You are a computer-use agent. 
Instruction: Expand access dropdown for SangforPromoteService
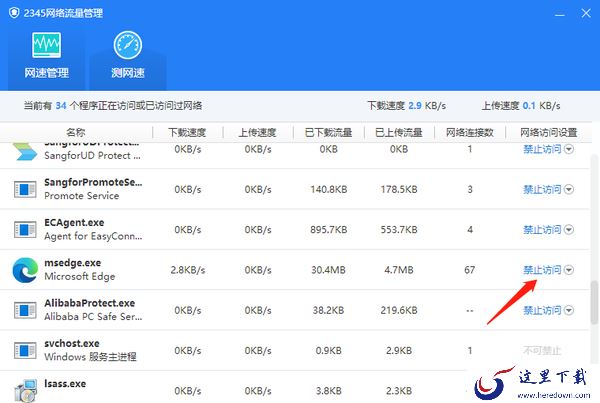(x=569, y=189)
